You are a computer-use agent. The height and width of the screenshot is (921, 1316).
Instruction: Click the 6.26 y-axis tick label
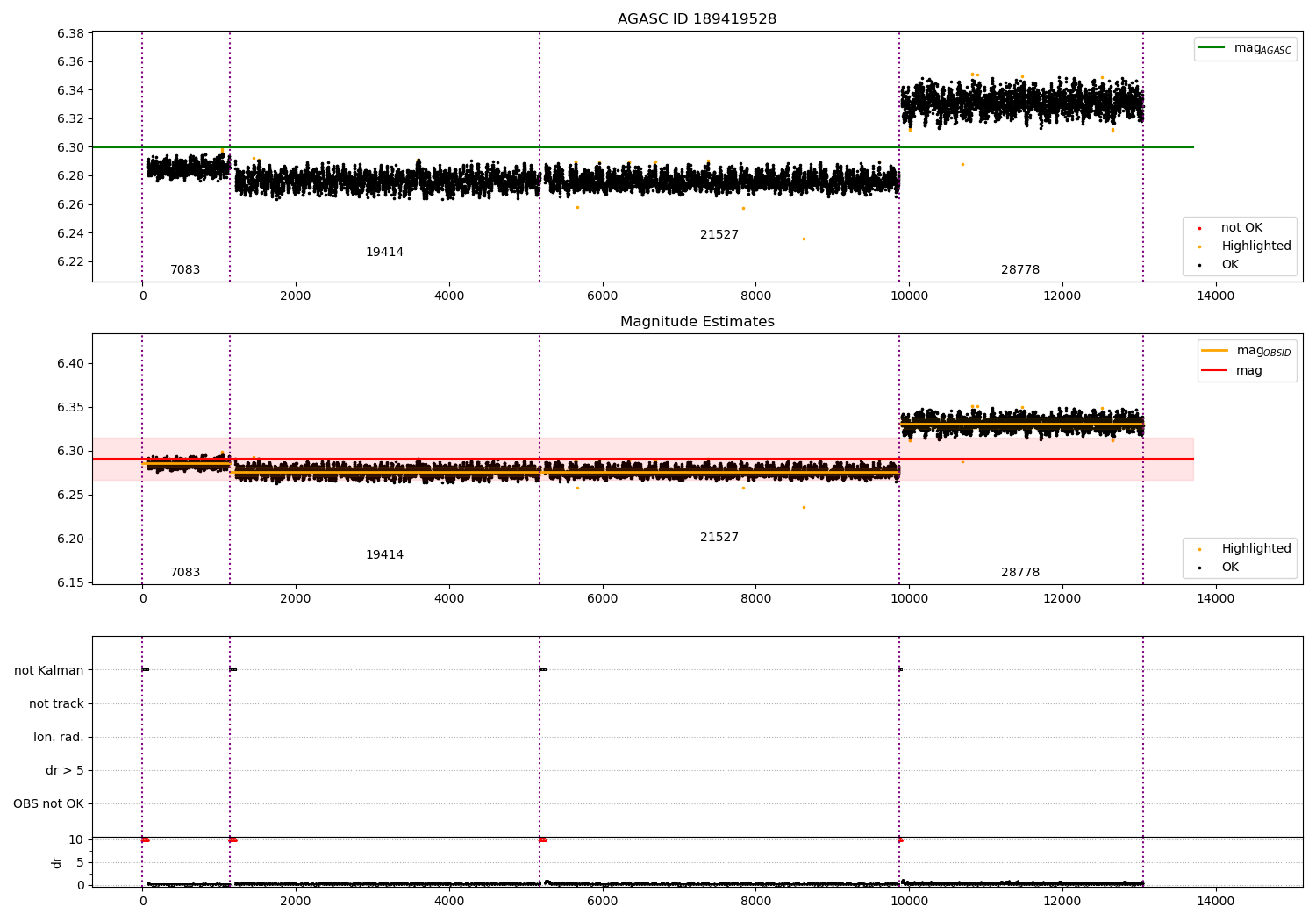pos(70,205)
